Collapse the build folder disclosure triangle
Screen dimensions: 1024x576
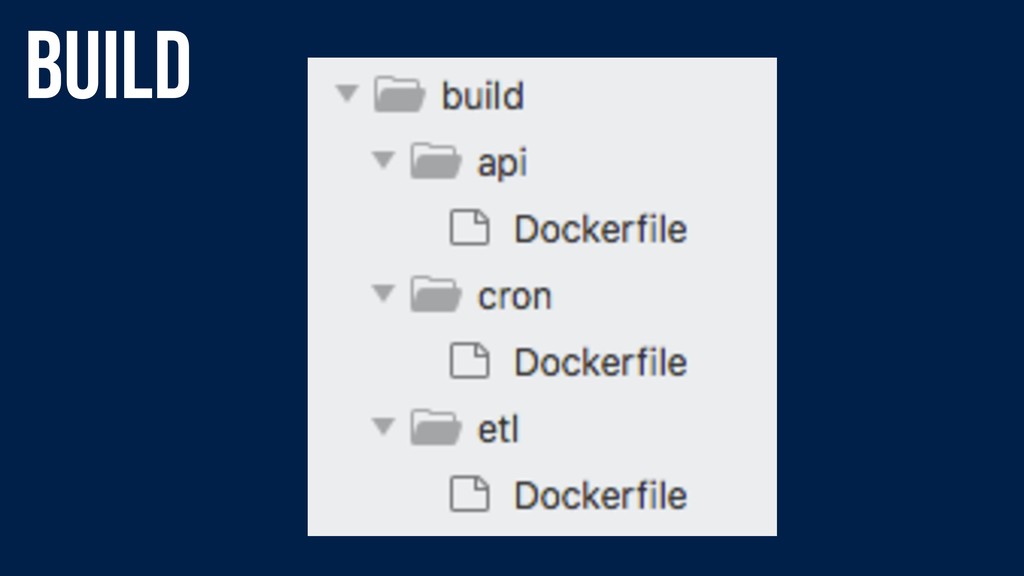point(347,93)
